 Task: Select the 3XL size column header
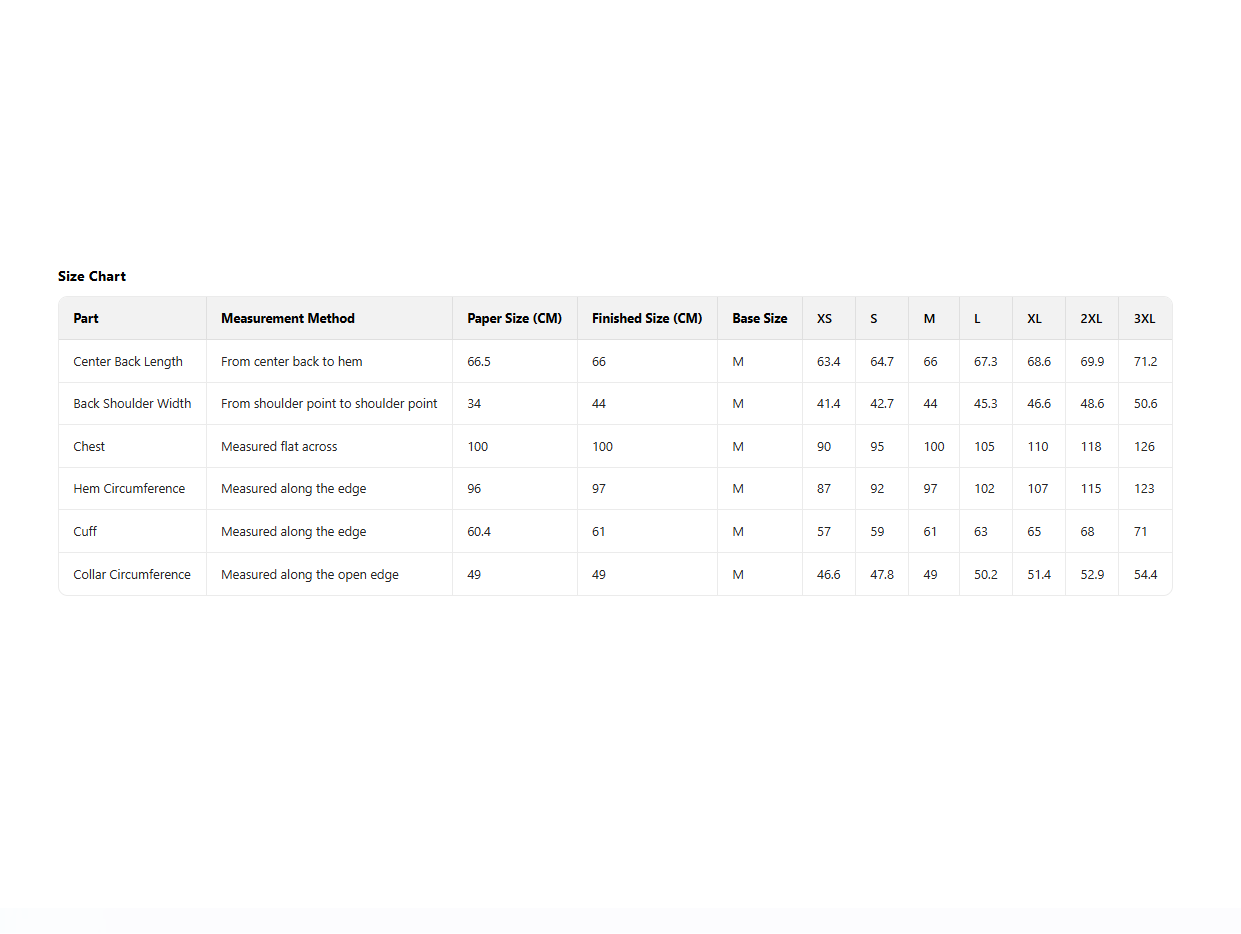pyautogui.click(x=1144, y=318)
